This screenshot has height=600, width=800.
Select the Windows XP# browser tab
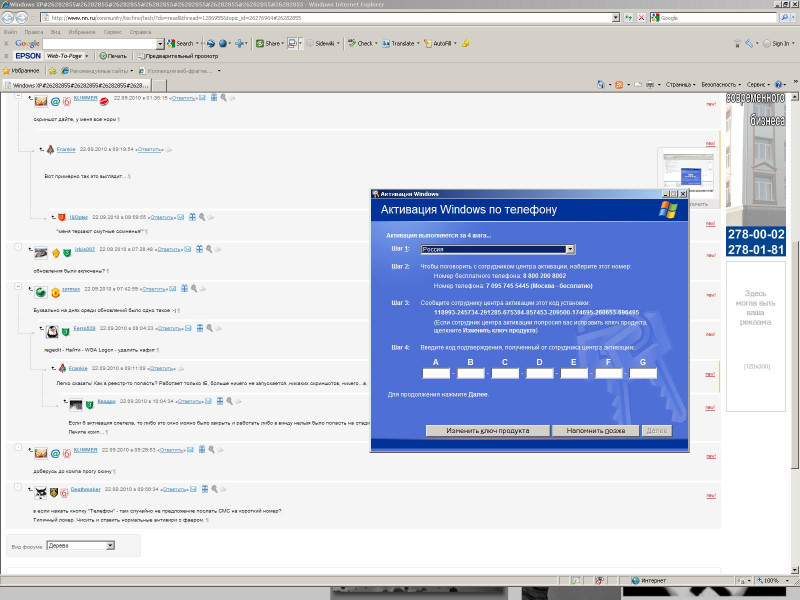(x=77, y=85)
